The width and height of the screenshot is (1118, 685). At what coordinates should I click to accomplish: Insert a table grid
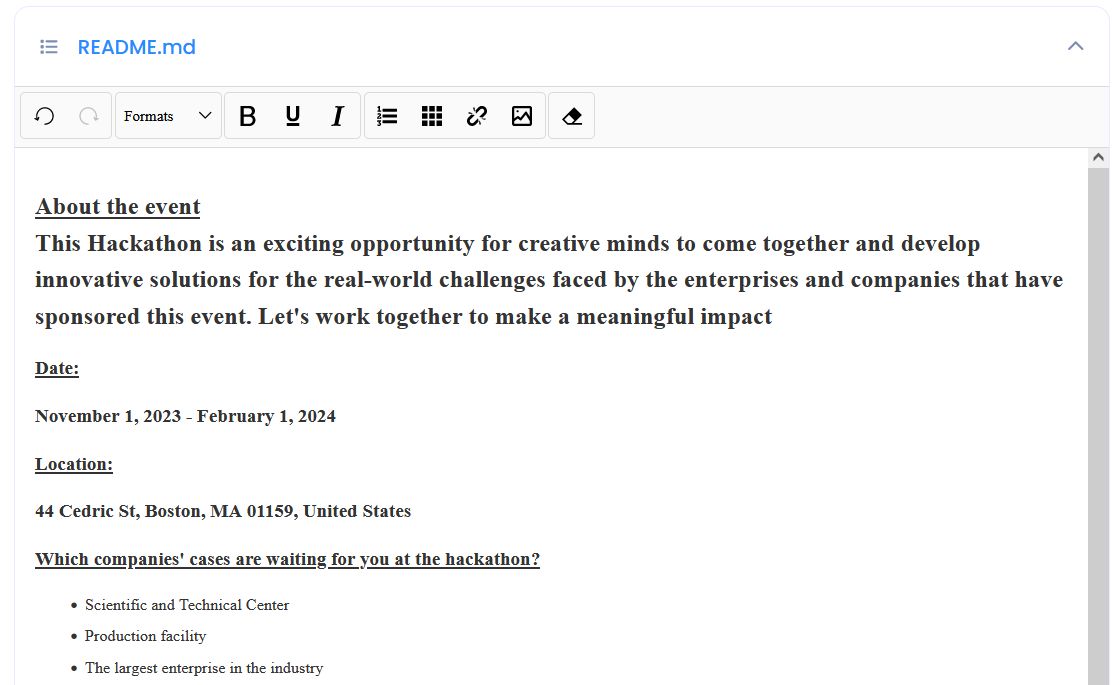pos(432,116)
